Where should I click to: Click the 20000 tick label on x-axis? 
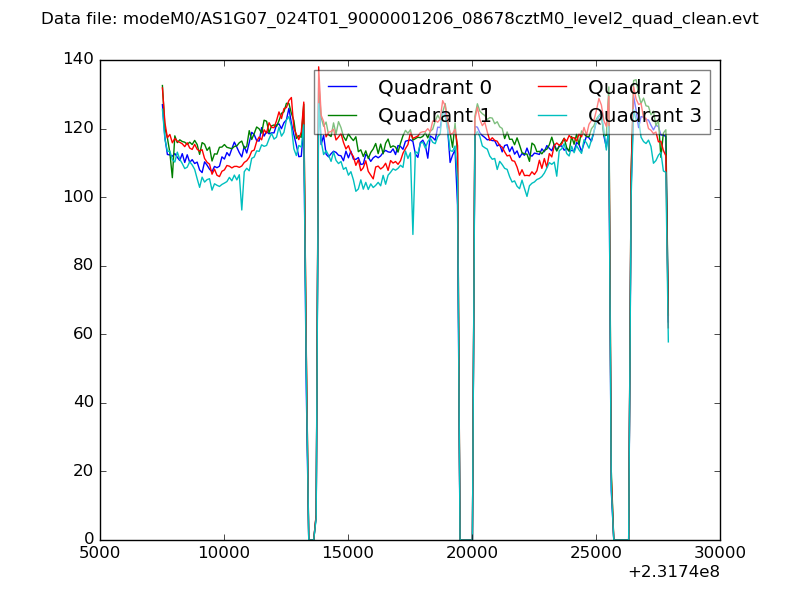472,553
